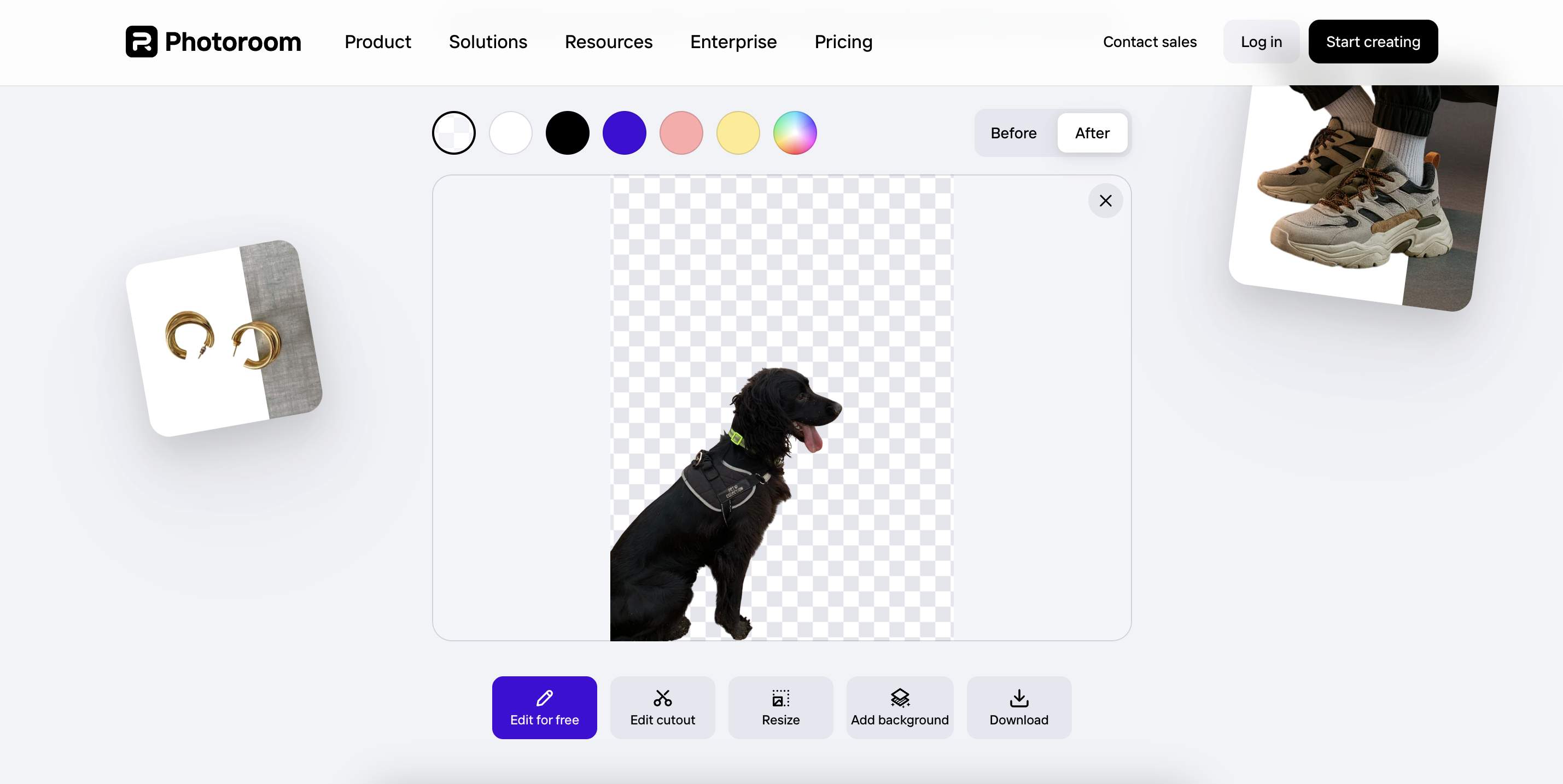Click the gold earrings sample thumbnail
This screenshot has height=784, width=1563.
(x=224, y=338)
